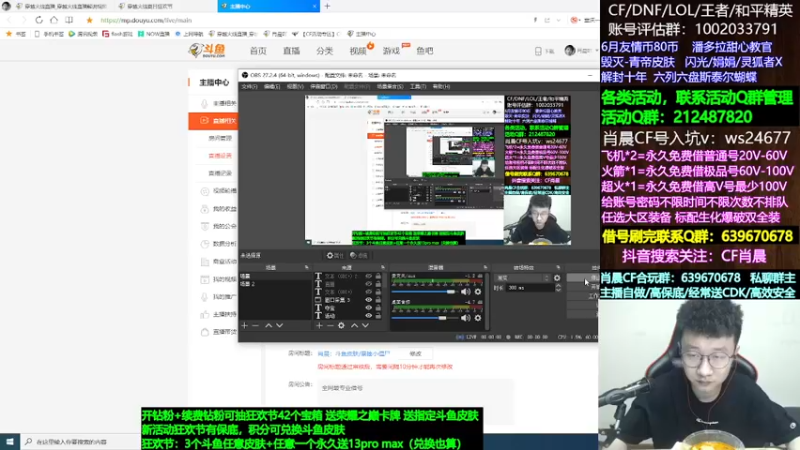Screen dimensions: 800x450
Task: Toggle lock on 文本 (GDI+) 2 source
Action: tap(378, 276)
